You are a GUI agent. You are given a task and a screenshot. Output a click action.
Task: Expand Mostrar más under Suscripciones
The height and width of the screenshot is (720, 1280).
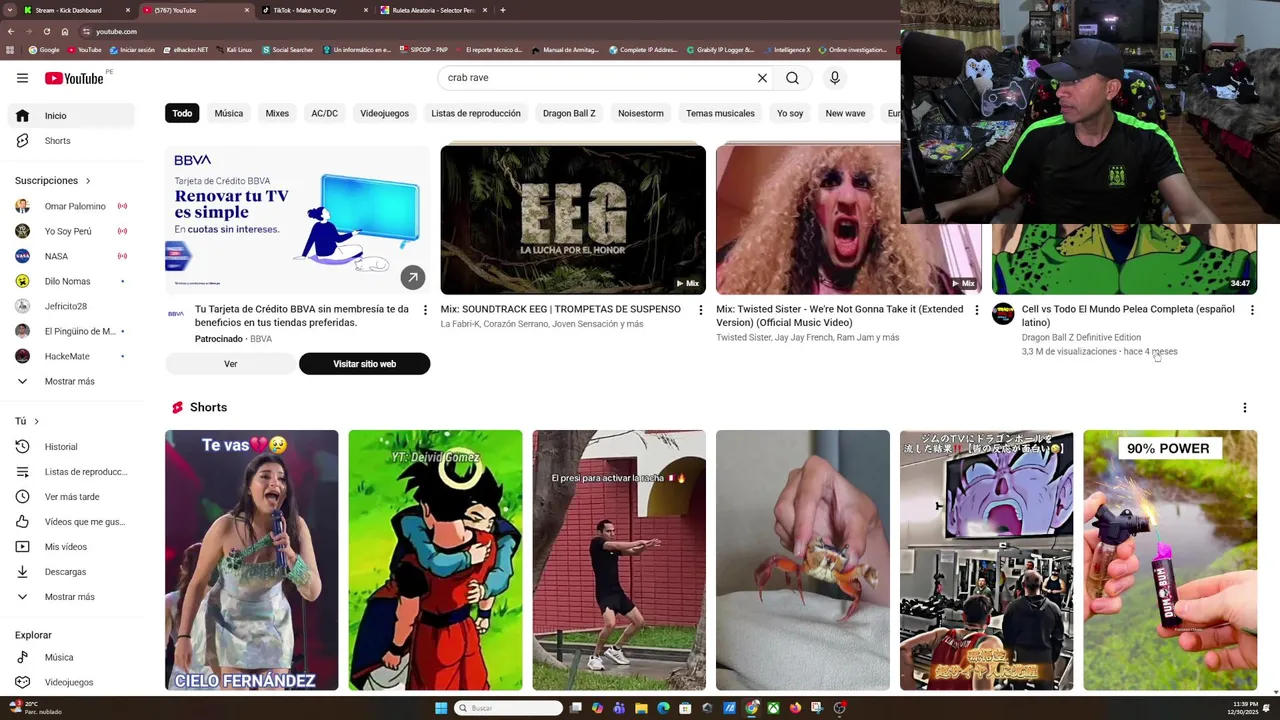pos(70,381)
